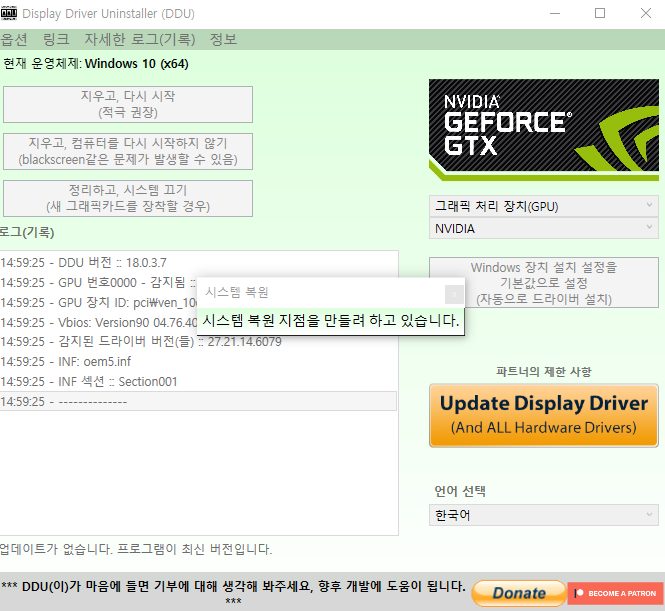Select the INF: oem5.inf log line

(198, 362)
